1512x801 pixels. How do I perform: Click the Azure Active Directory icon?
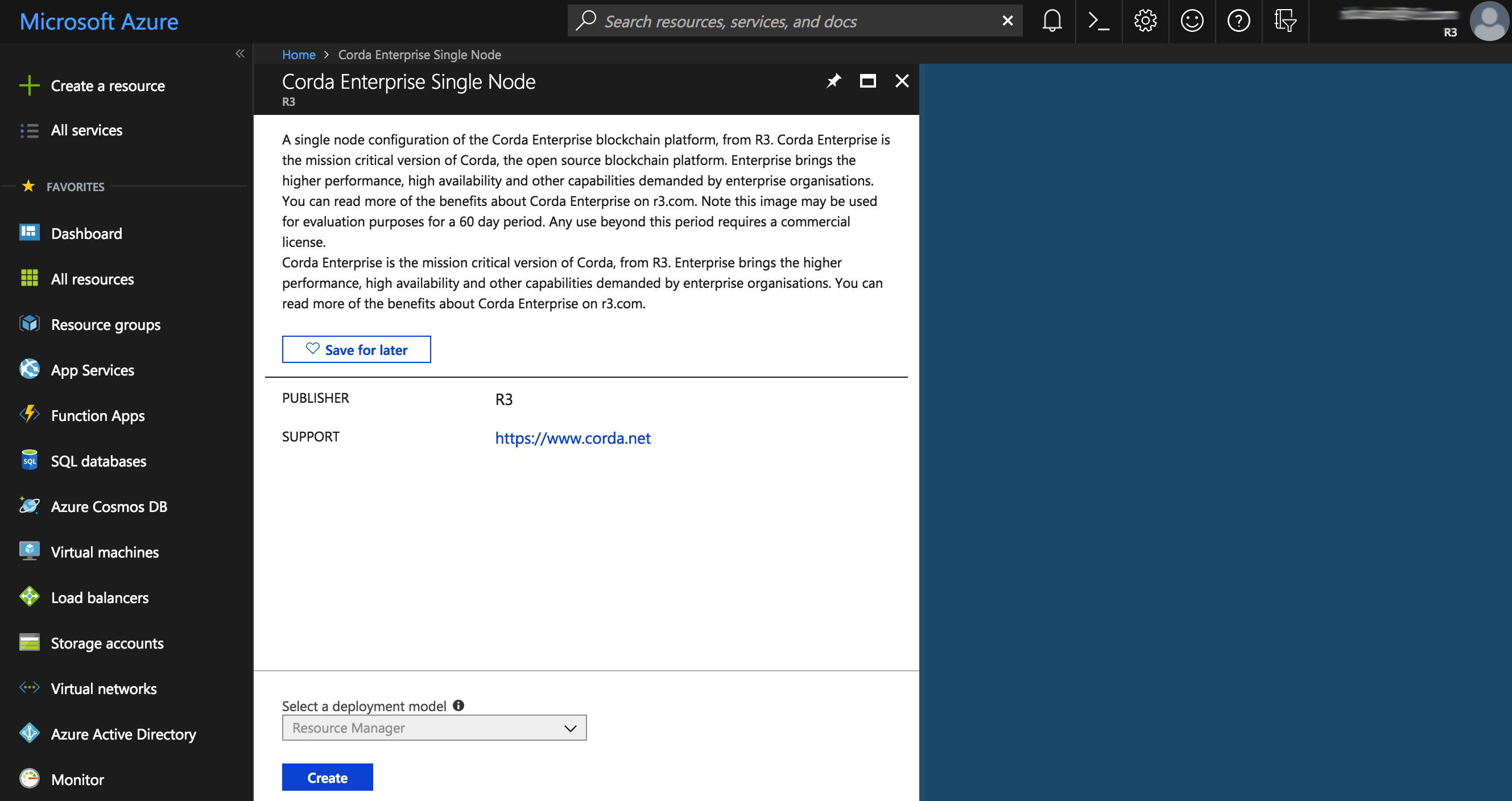[x=30, y=733]
